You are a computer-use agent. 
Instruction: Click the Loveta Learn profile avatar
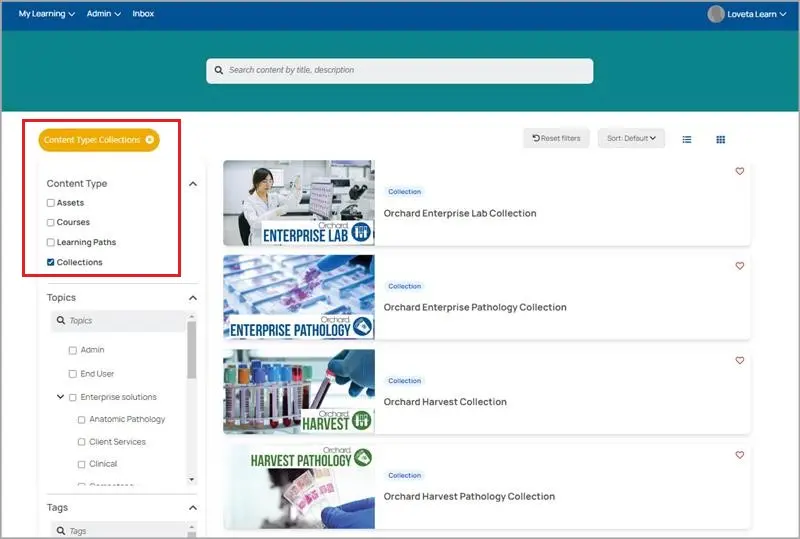pyautogui.click(x=716, y=14)
